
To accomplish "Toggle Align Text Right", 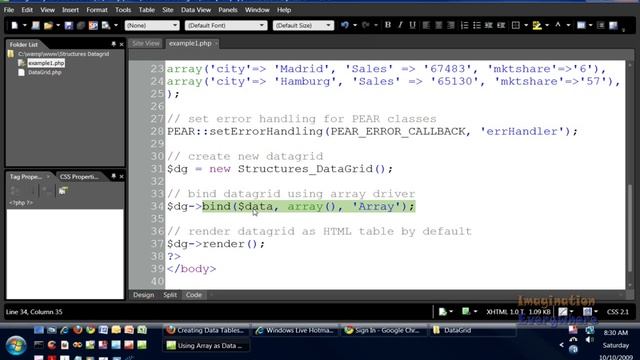I will click(x=451, y=25).
